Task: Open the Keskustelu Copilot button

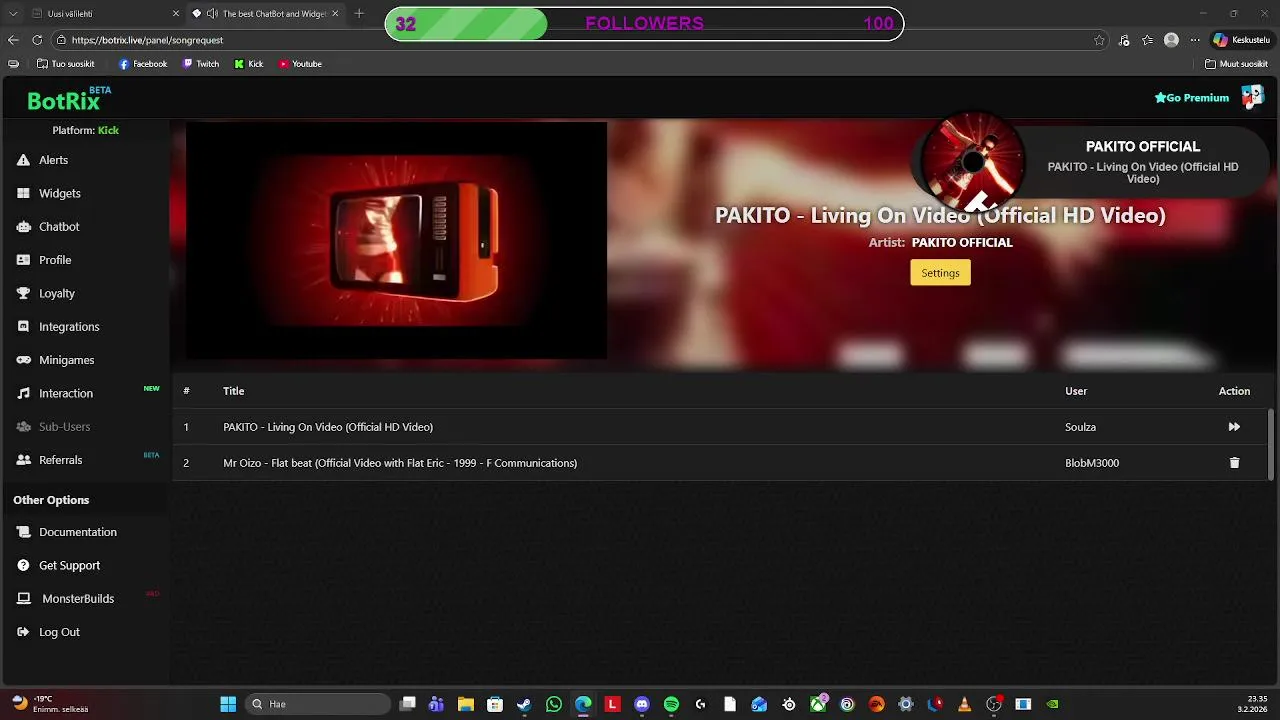Action: click(1241, 40)
